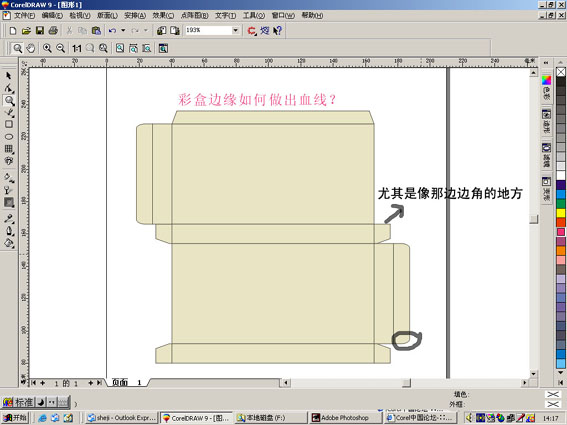Select the Rectangle tool in toolbox

click(x=9, y=124)
